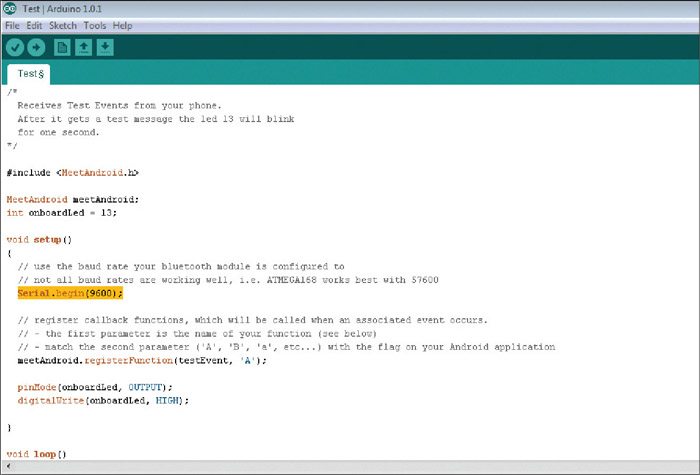This screenshot has height=475, width=700.
Task: Click the int onboardLed = 13 line
Action: tap(61, 212)
